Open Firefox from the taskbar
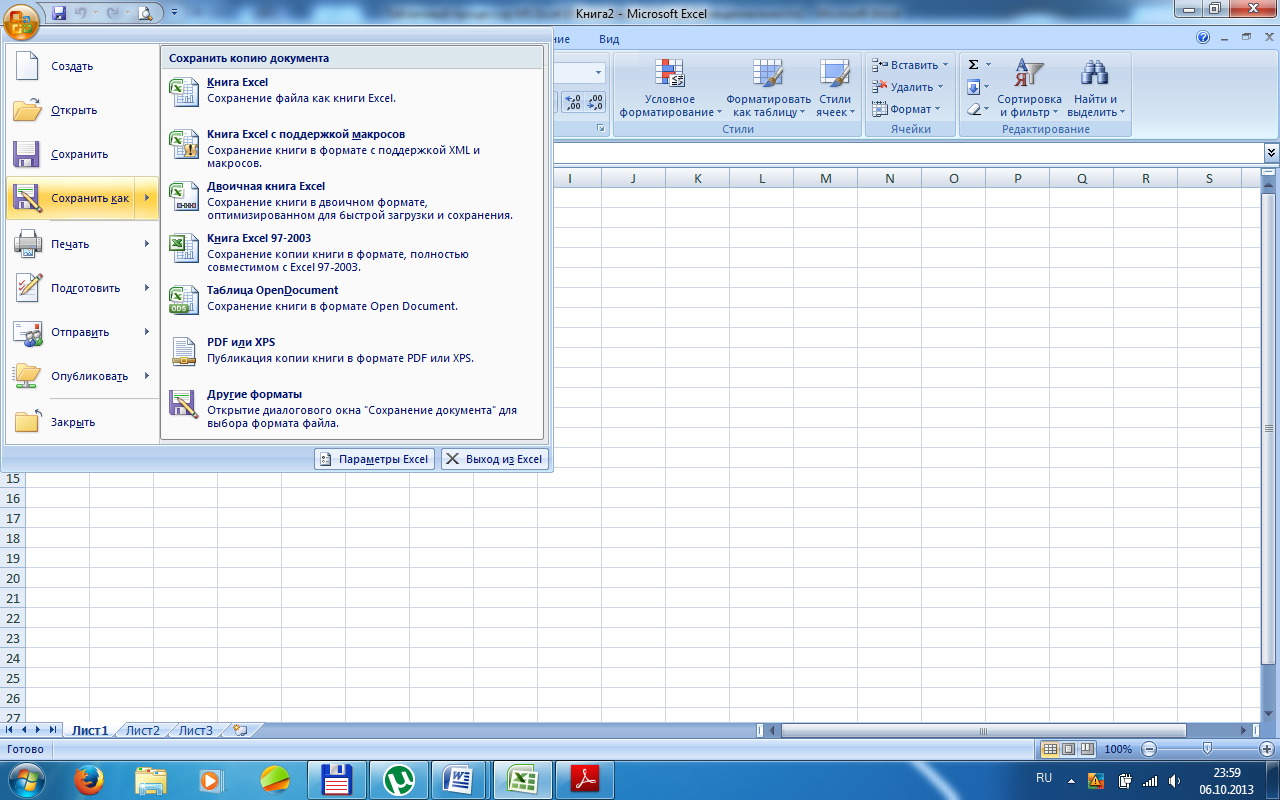 click(x=89, y=779)
